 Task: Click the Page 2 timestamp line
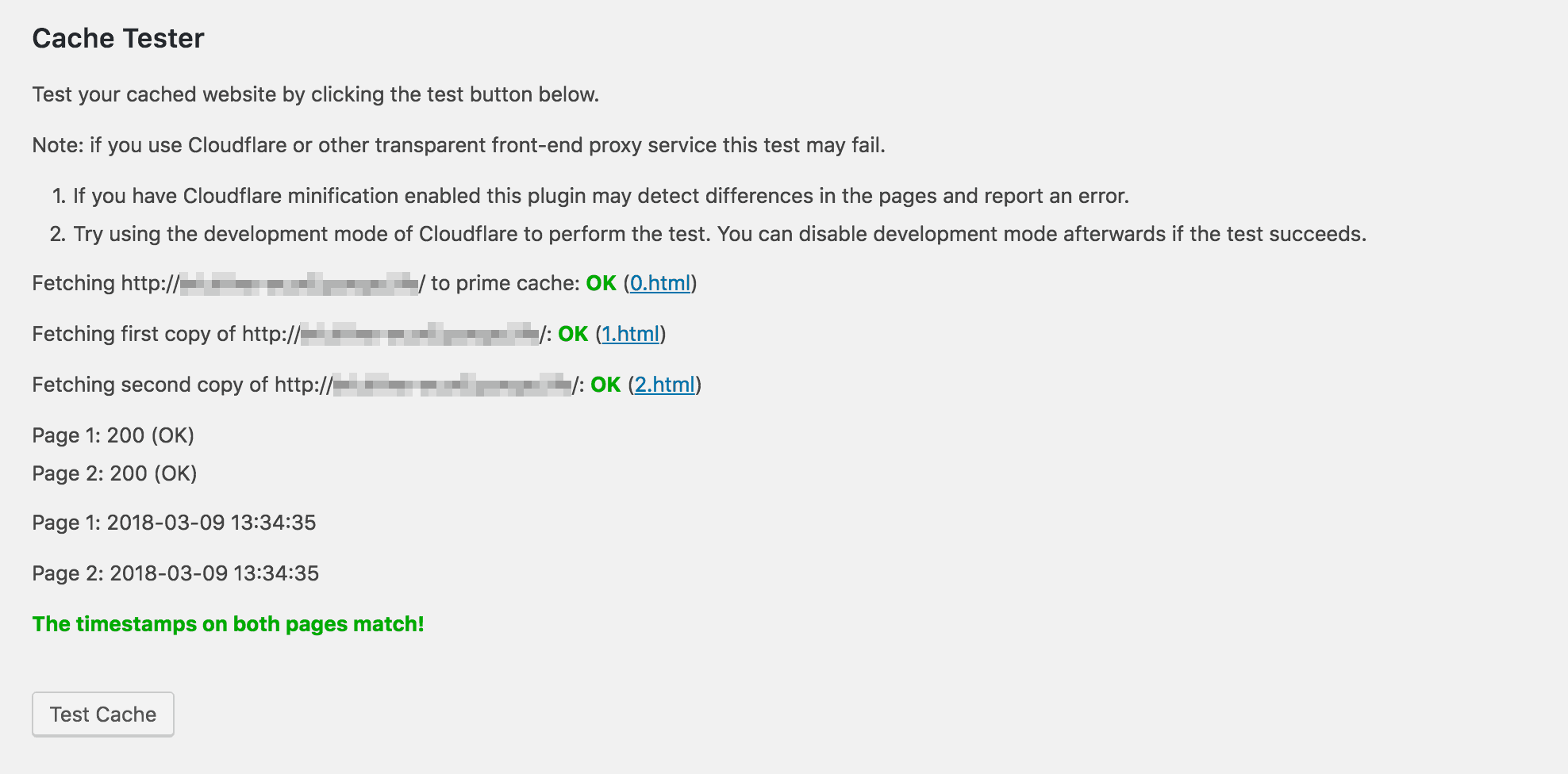coord(176,573)
